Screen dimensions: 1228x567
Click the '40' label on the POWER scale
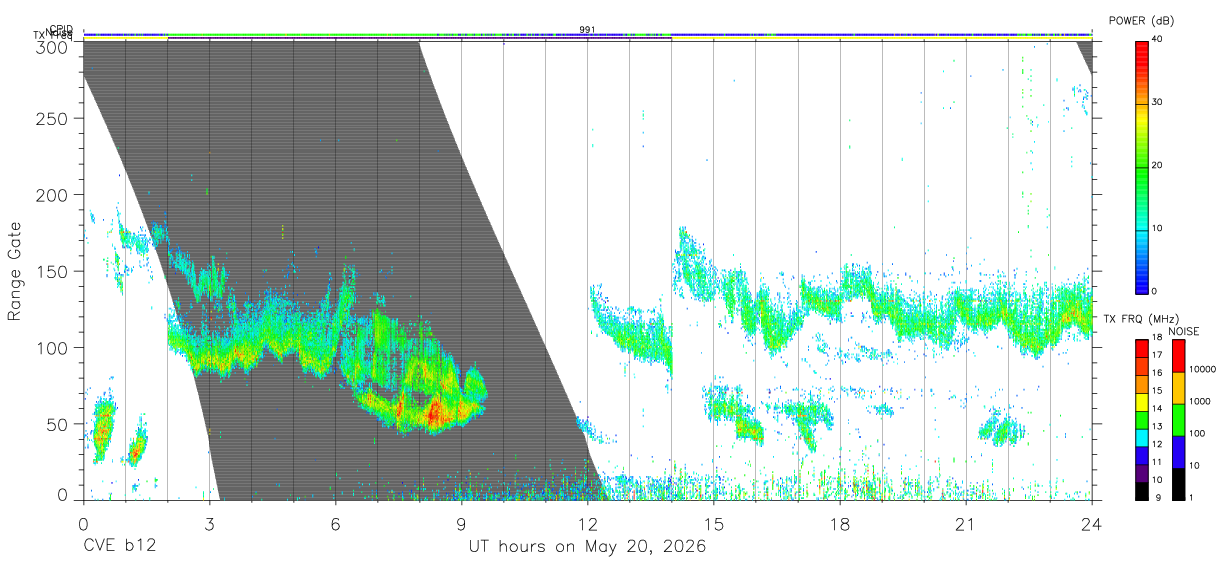[x=1159, y=39]
